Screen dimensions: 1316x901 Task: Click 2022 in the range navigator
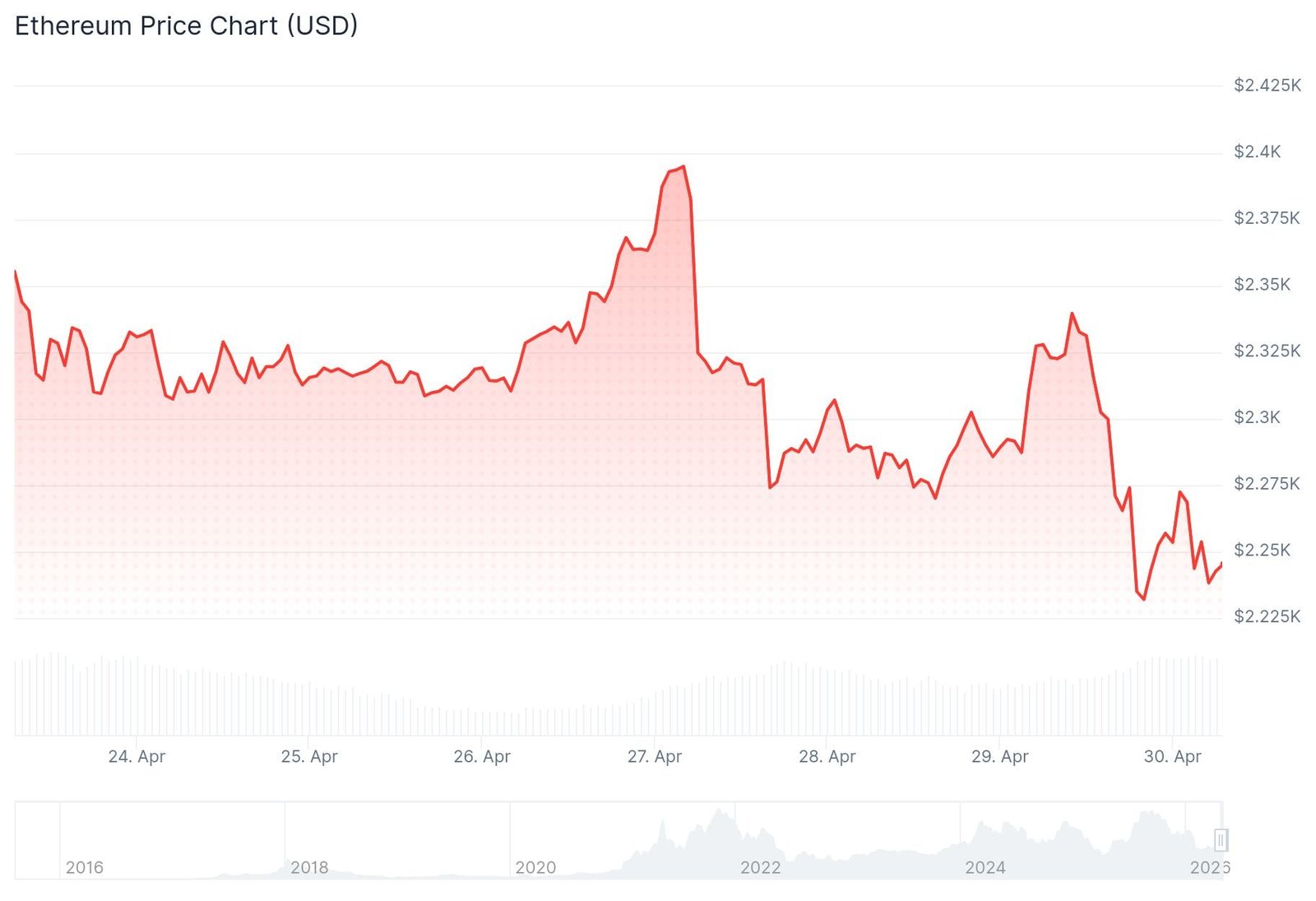pyautogui.click(x=760, y=867)
